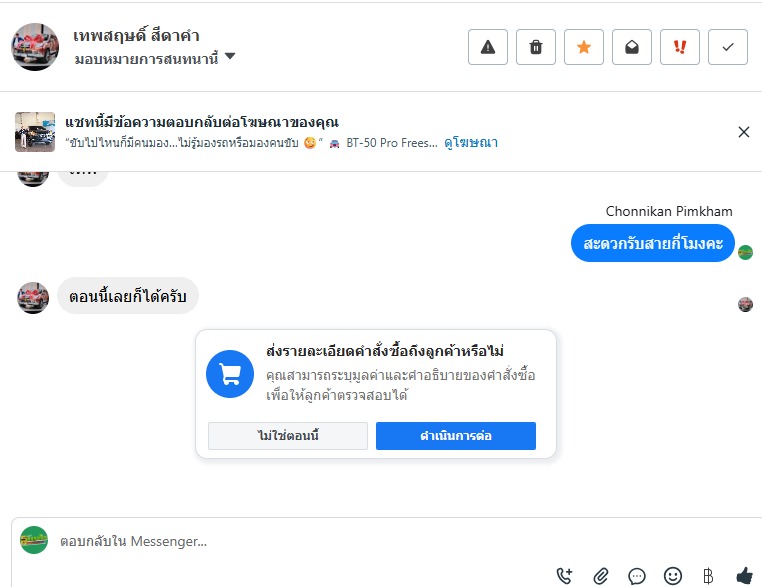Screen dimensions: 762x587
Task: Open the emoji picker smiley icon
Action: tap(673, 575)
